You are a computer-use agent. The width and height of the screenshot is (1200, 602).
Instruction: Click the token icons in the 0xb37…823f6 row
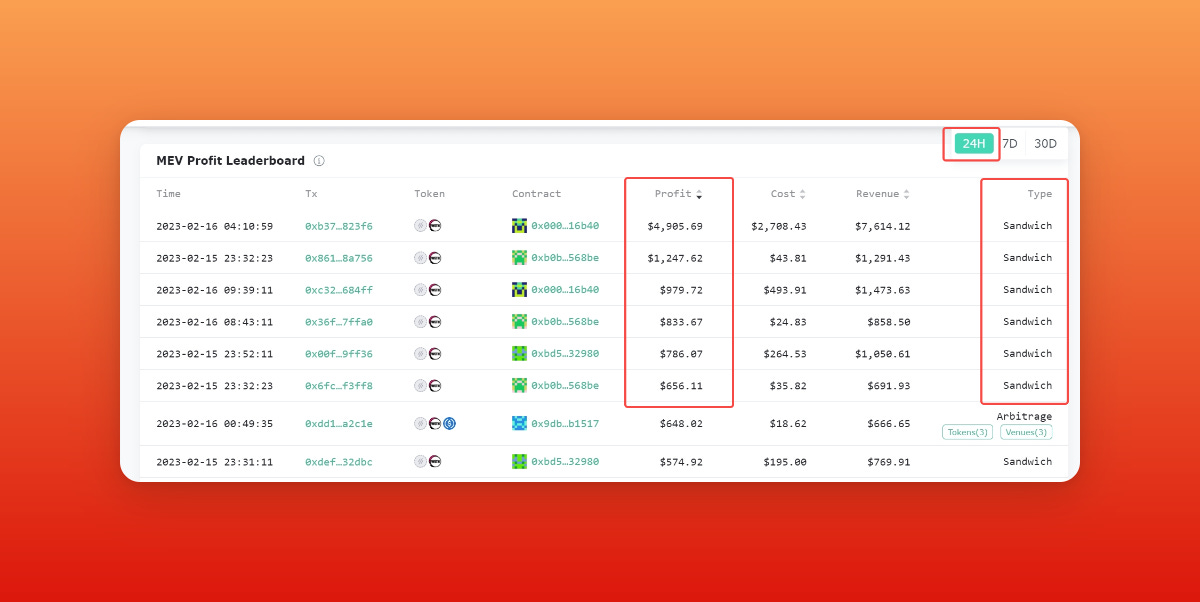(428, 226)
